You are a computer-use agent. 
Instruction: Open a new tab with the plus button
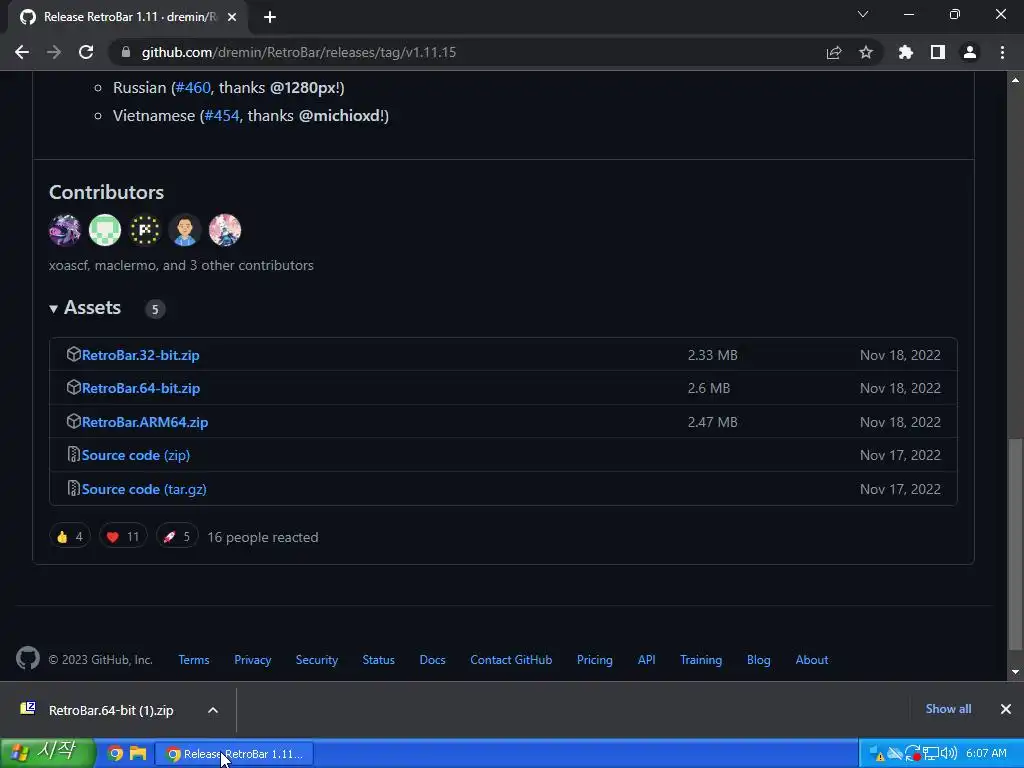pos(270,17)
